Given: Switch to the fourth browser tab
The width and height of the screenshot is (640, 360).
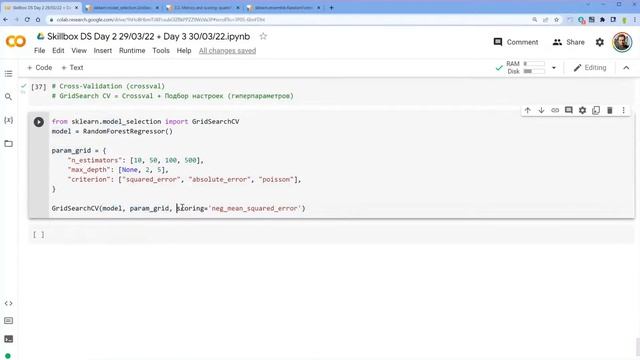Looking at the screenshot, I should pos(284,8).
